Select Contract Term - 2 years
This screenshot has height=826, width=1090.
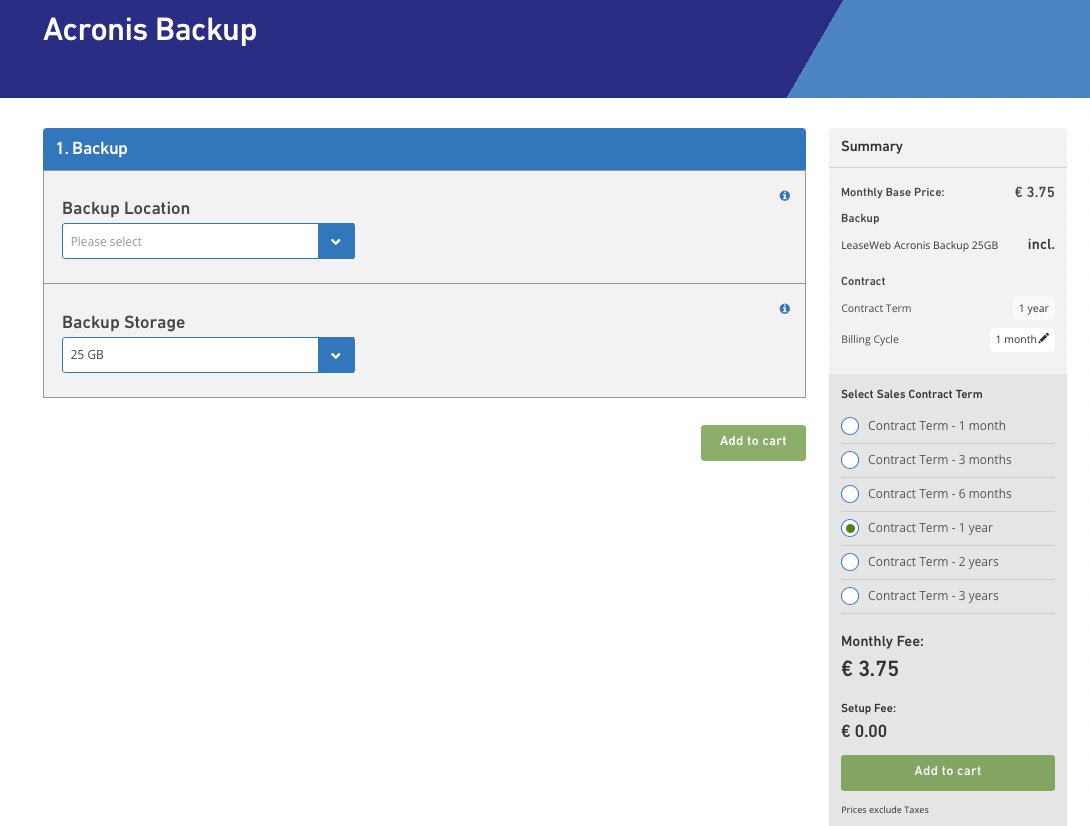coord(850,562)
